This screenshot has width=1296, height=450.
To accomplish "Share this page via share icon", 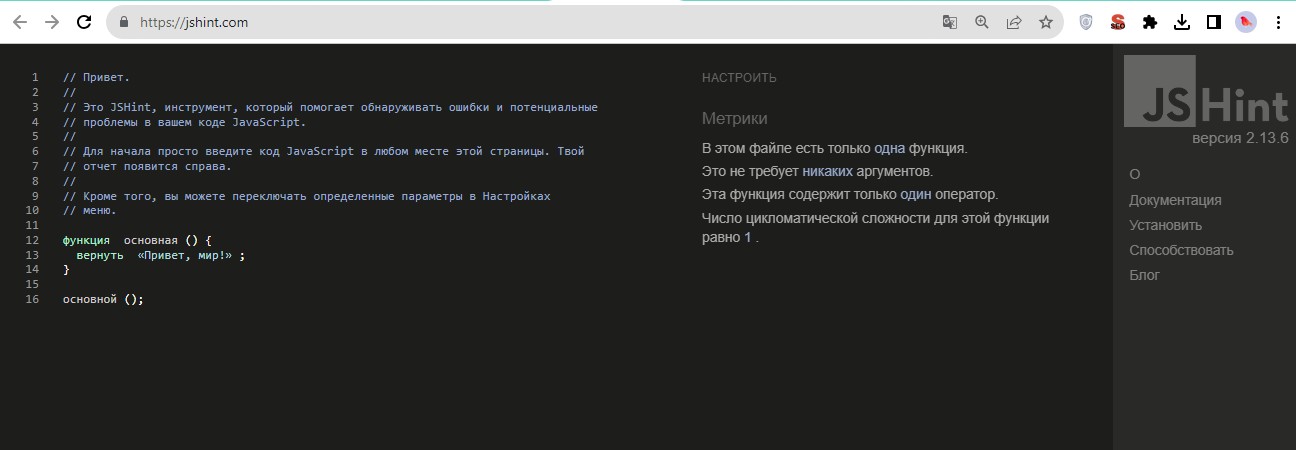I will [1014, 22].
